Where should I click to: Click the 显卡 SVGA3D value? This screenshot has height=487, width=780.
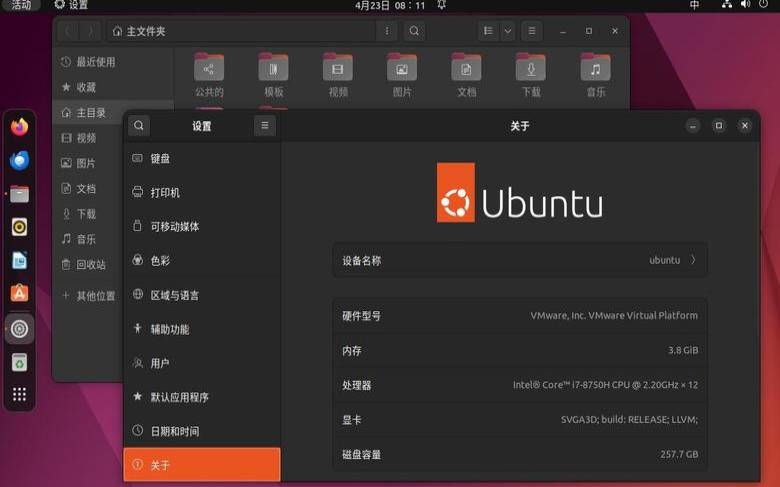(629, 419)
